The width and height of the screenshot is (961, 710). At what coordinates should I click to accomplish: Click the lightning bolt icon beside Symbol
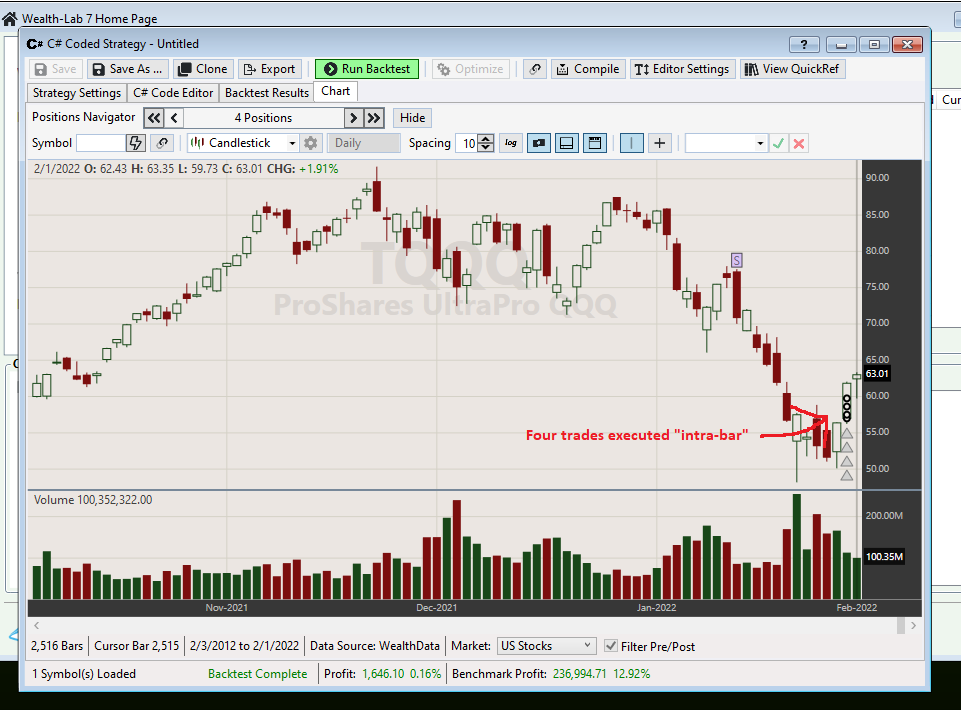coord(135,143)
